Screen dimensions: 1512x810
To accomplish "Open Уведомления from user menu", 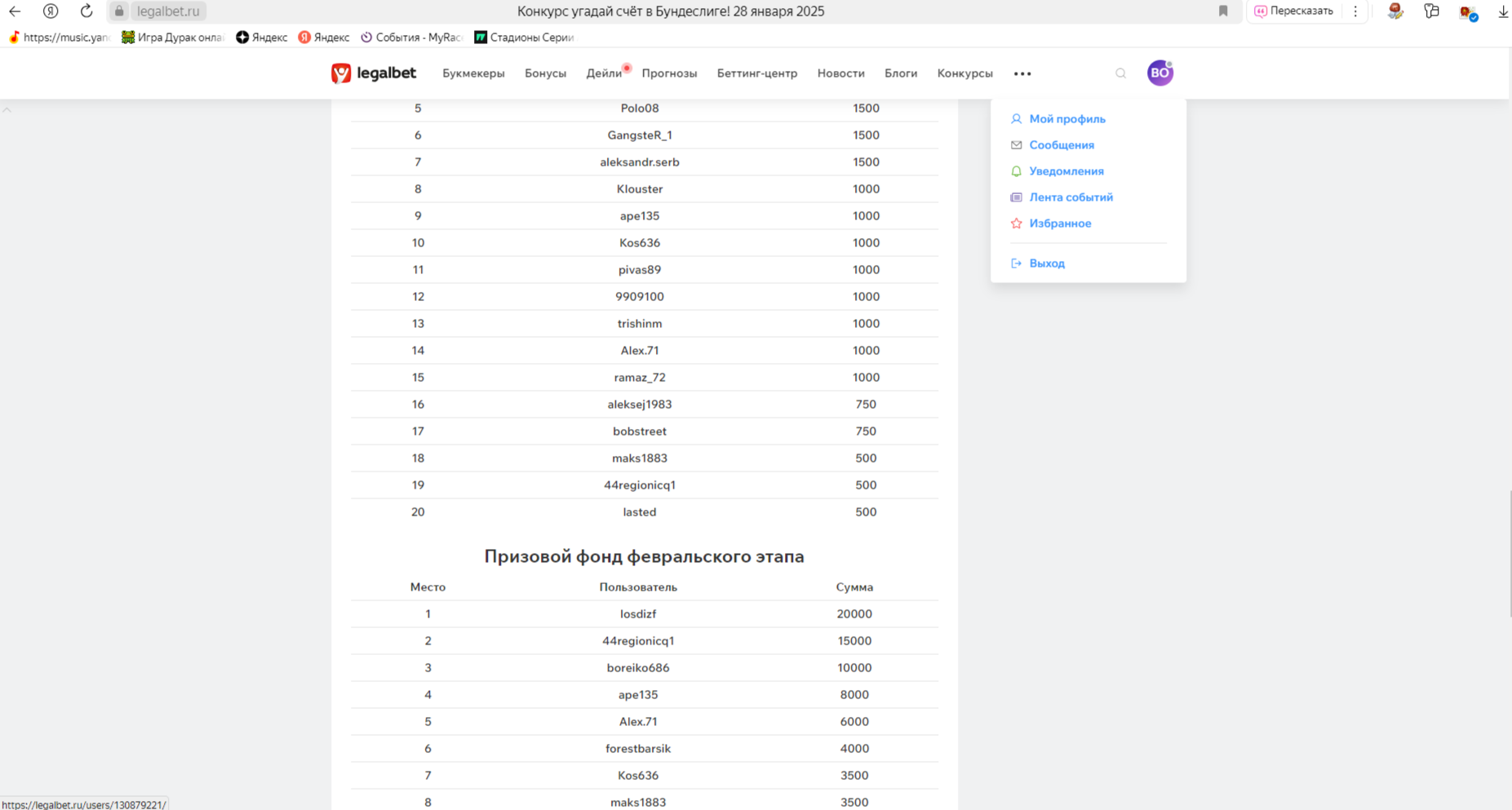I will point(1066,171).
